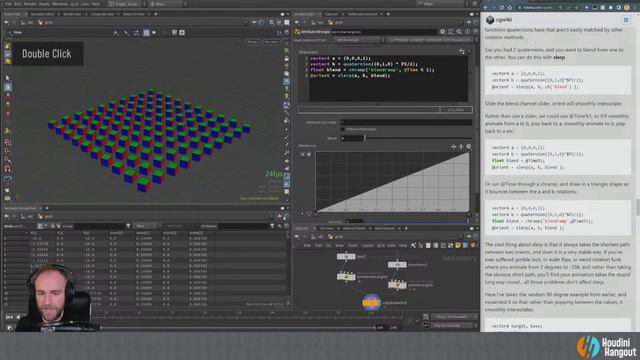The image size is (640, 360).
Task: Open the Layout menu in network editor
Action: (367, 245)
